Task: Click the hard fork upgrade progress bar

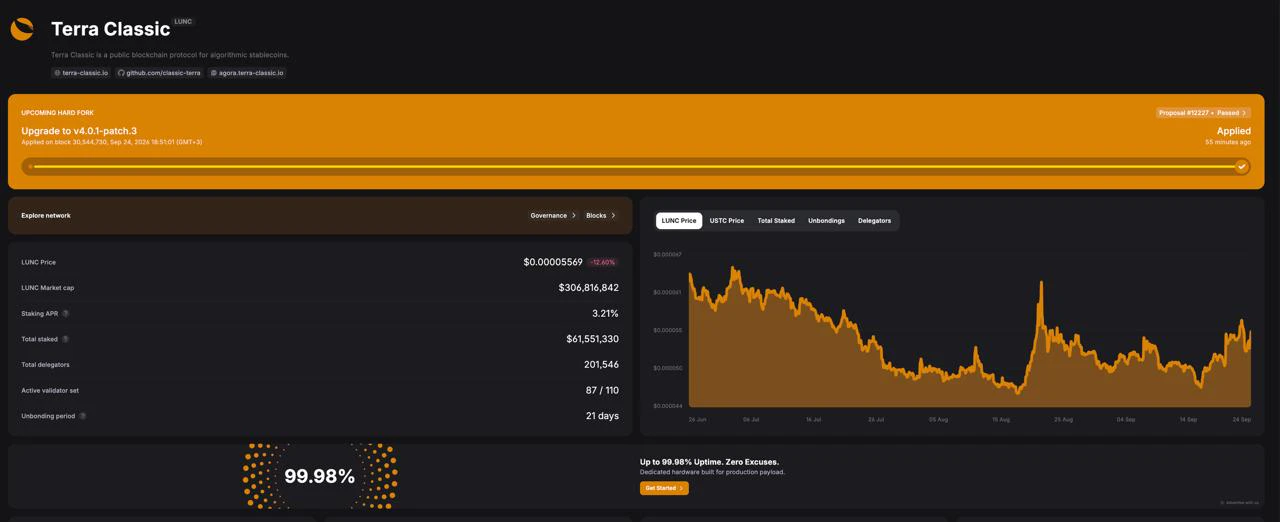Action: click(635, 166)
